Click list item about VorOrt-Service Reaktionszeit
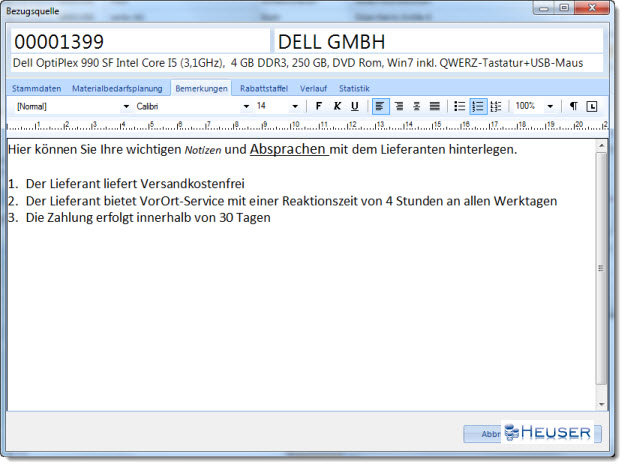Viewport: 625px width, 467px height. [291, 201]
